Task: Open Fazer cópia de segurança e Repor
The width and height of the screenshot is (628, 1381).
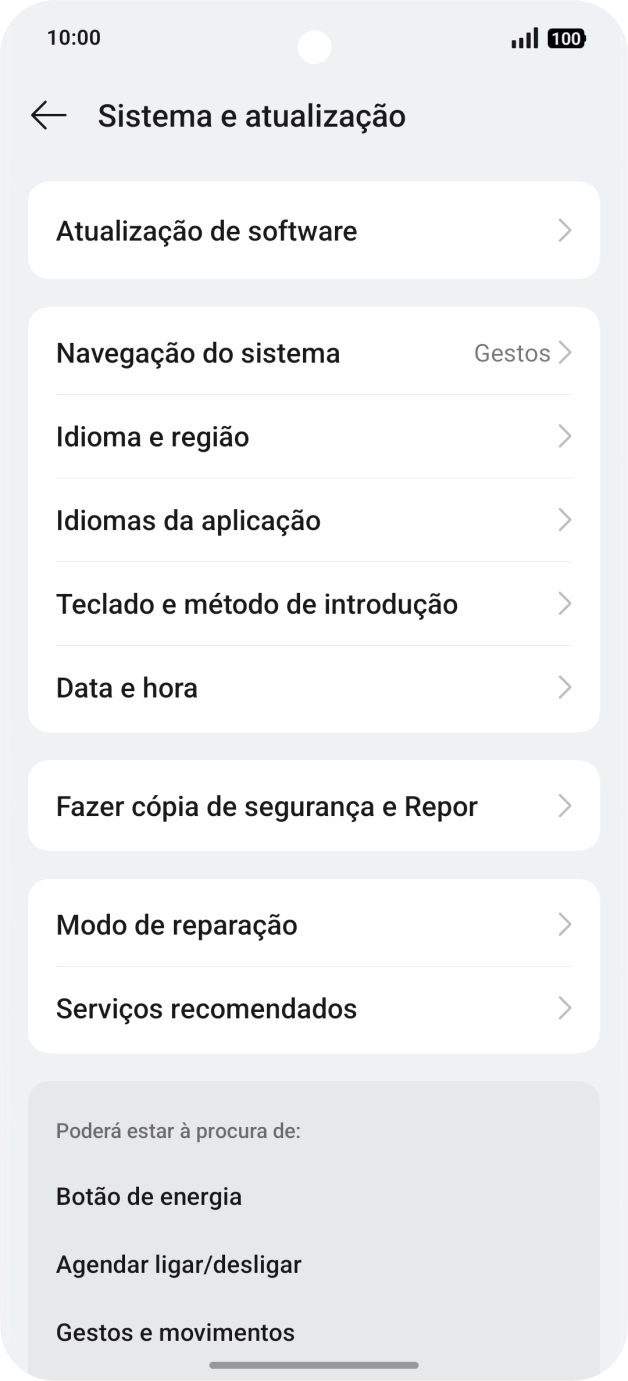Action: click(267, 806)
